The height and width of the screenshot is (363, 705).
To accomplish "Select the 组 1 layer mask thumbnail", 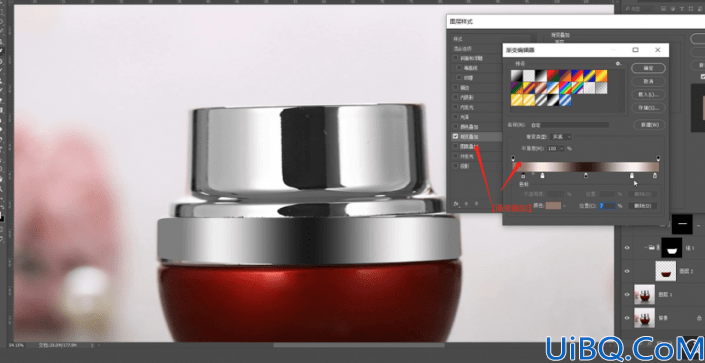I will pos(672,247).
